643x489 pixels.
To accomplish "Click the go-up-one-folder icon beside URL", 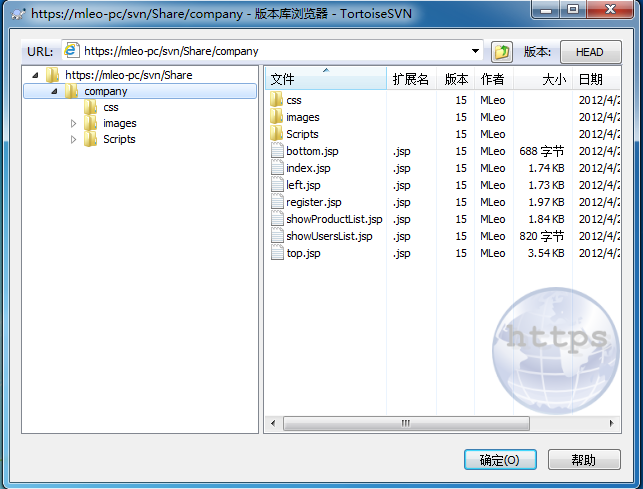I will [502, 52].
